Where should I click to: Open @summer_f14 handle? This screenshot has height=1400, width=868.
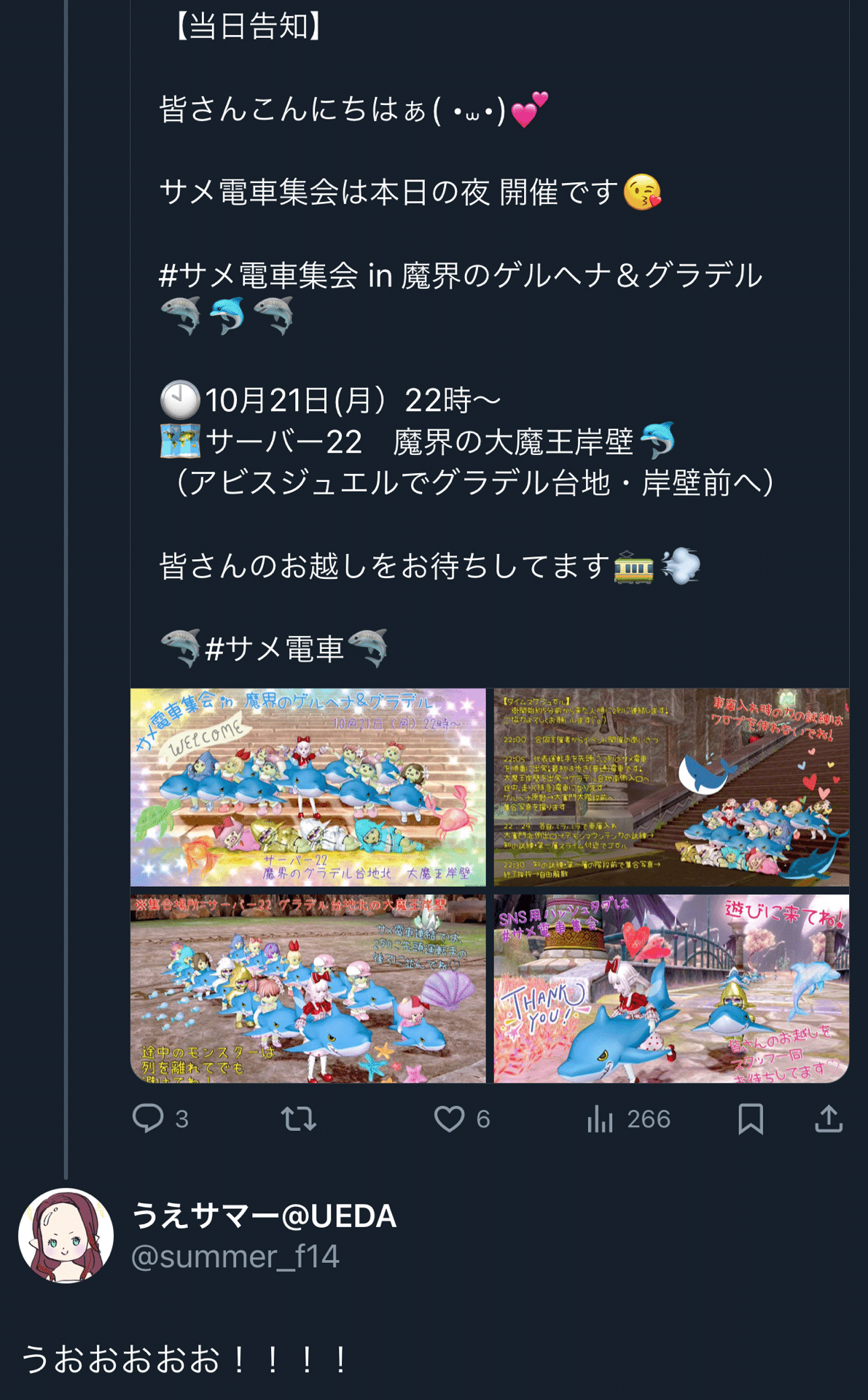pyautogui.click(x=235, y=1256)
